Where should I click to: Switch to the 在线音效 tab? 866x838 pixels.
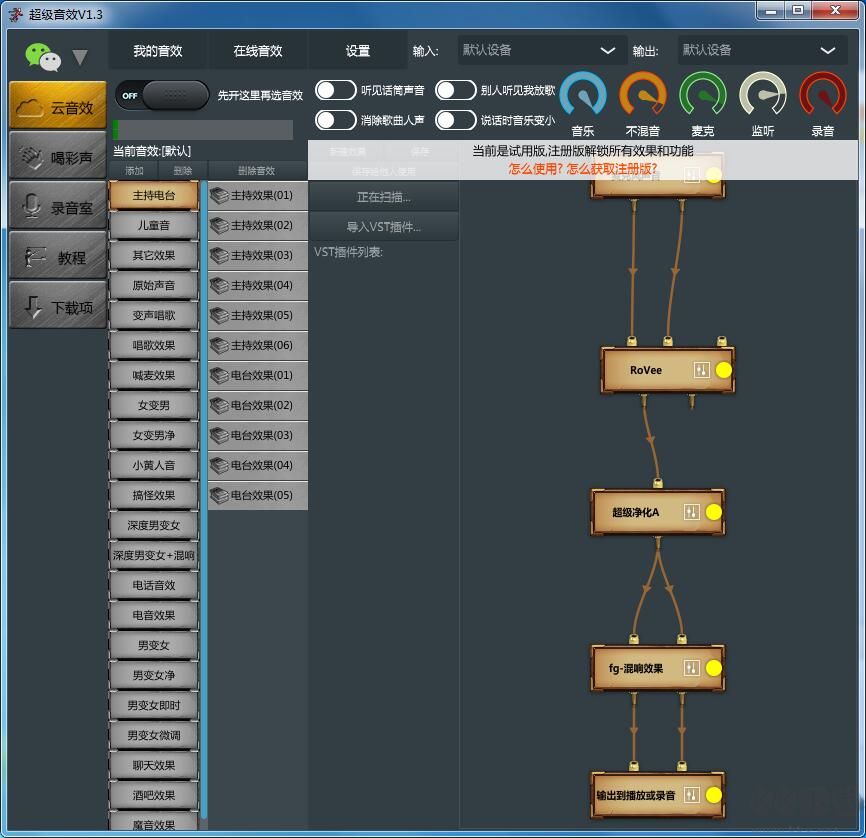coord(258,51)
